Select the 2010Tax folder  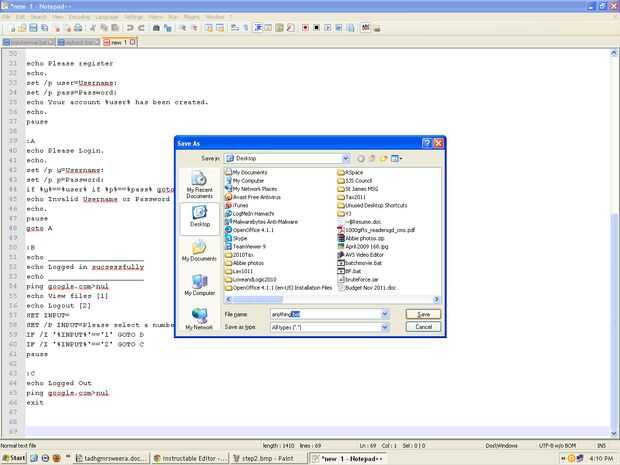pyautogui.click(x=239, y=255)
